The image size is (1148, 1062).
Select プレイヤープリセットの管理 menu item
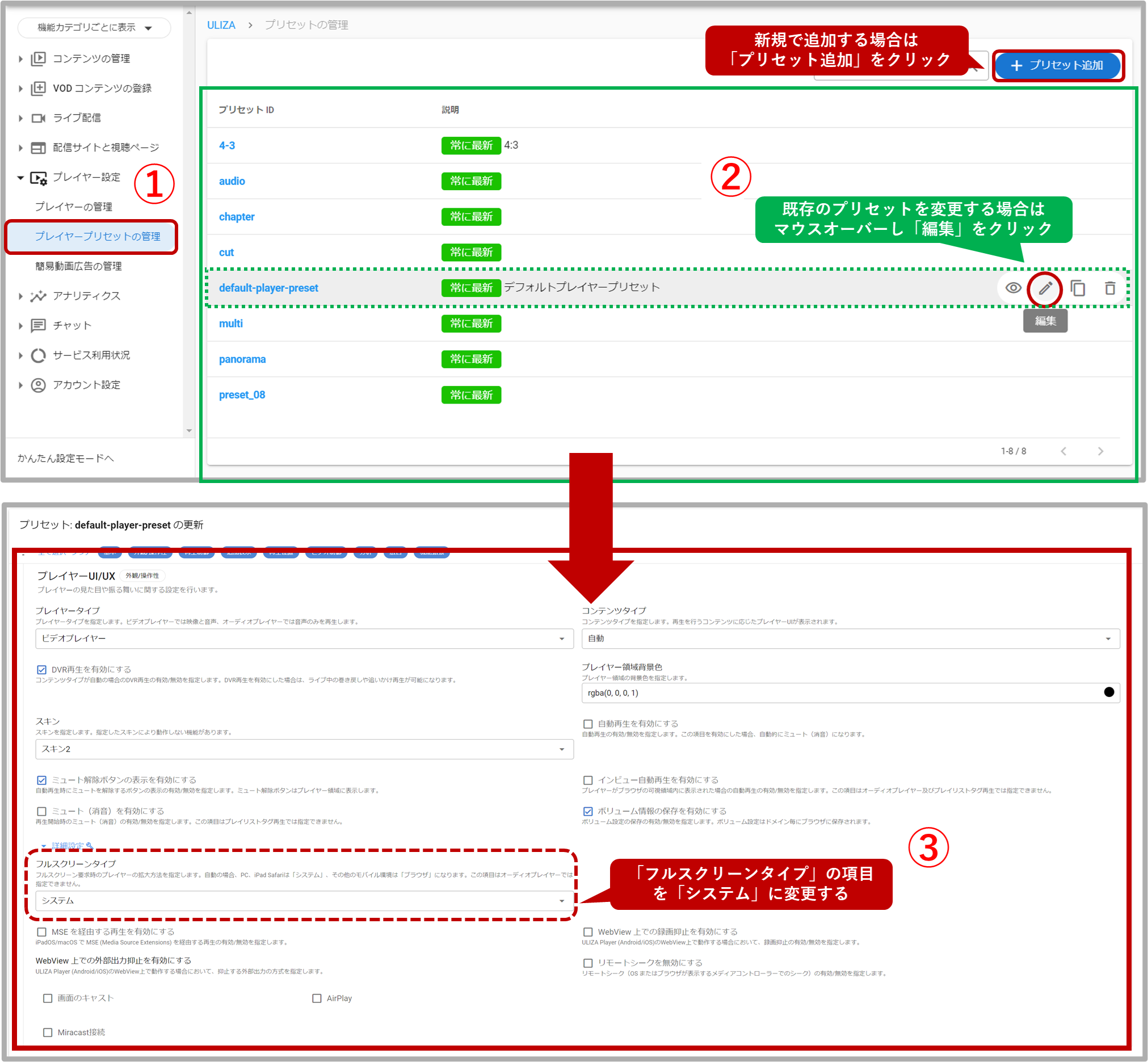(97, 236)
